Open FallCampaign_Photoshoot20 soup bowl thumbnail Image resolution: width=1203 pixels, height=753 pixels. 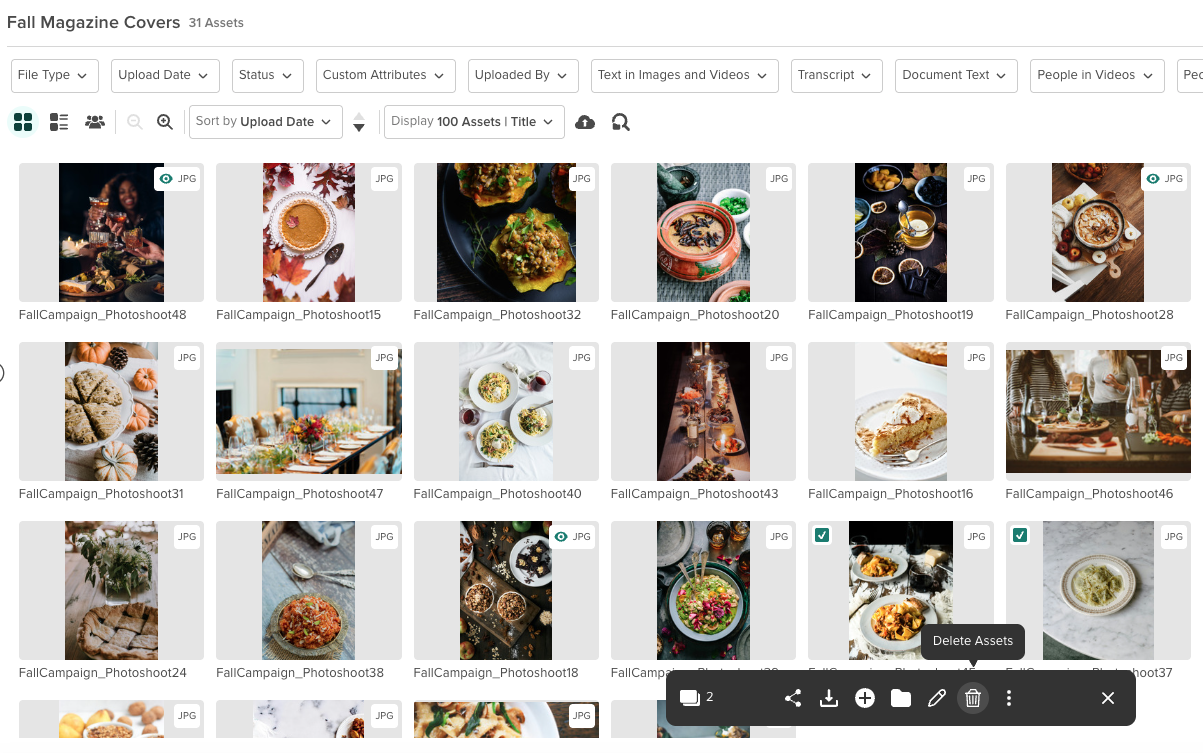[703, 232]
